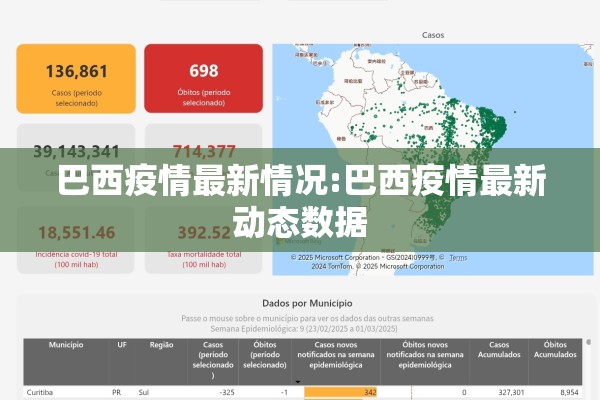Click the sort arrow under Casos novos
This screenshot has height=400, width=600.
pos(298,382)
